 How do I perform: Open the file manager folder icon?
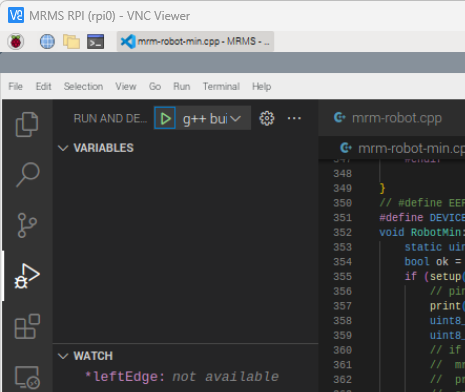pyautogui.click(x=71, y=42)
